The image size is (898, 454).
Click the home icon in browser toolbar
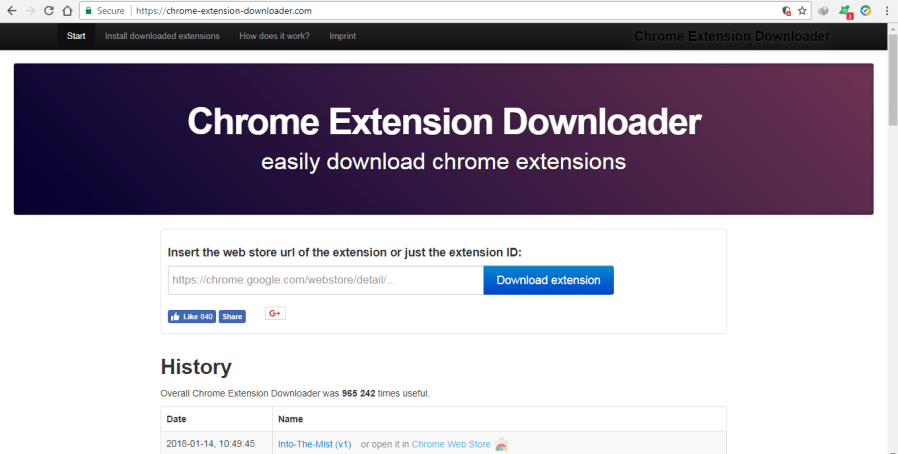coord(67,10)
